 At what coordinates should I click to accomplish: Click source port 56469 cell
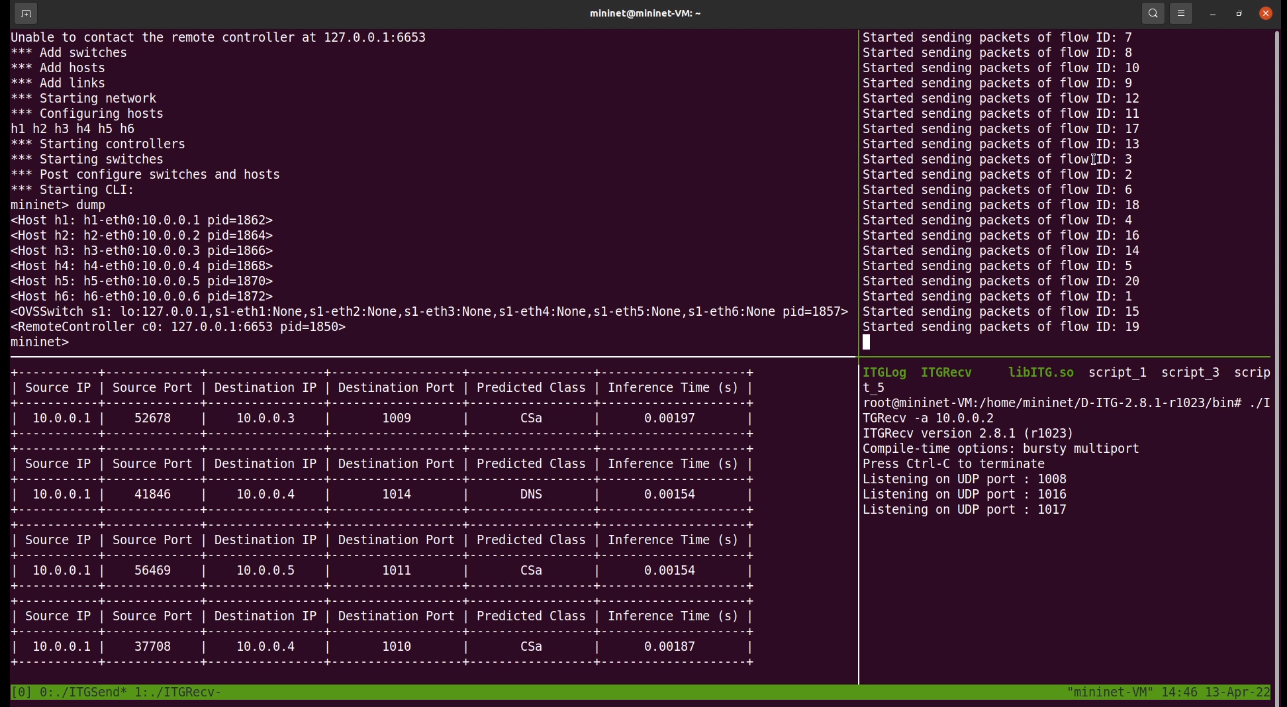152,570
